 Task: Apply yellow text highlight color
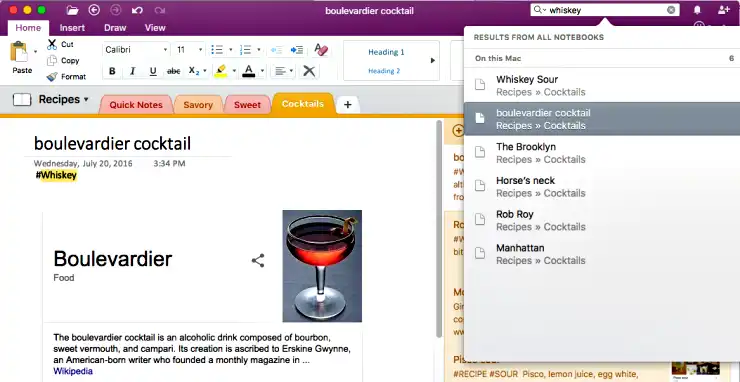(220, 71)
